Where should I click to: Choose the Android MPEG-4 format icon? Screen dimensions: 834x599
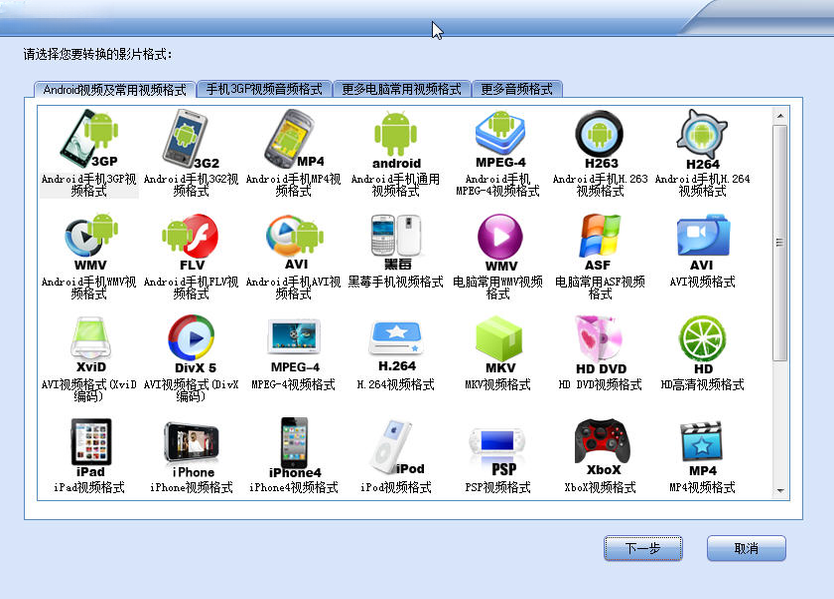[x=500, y=139]
